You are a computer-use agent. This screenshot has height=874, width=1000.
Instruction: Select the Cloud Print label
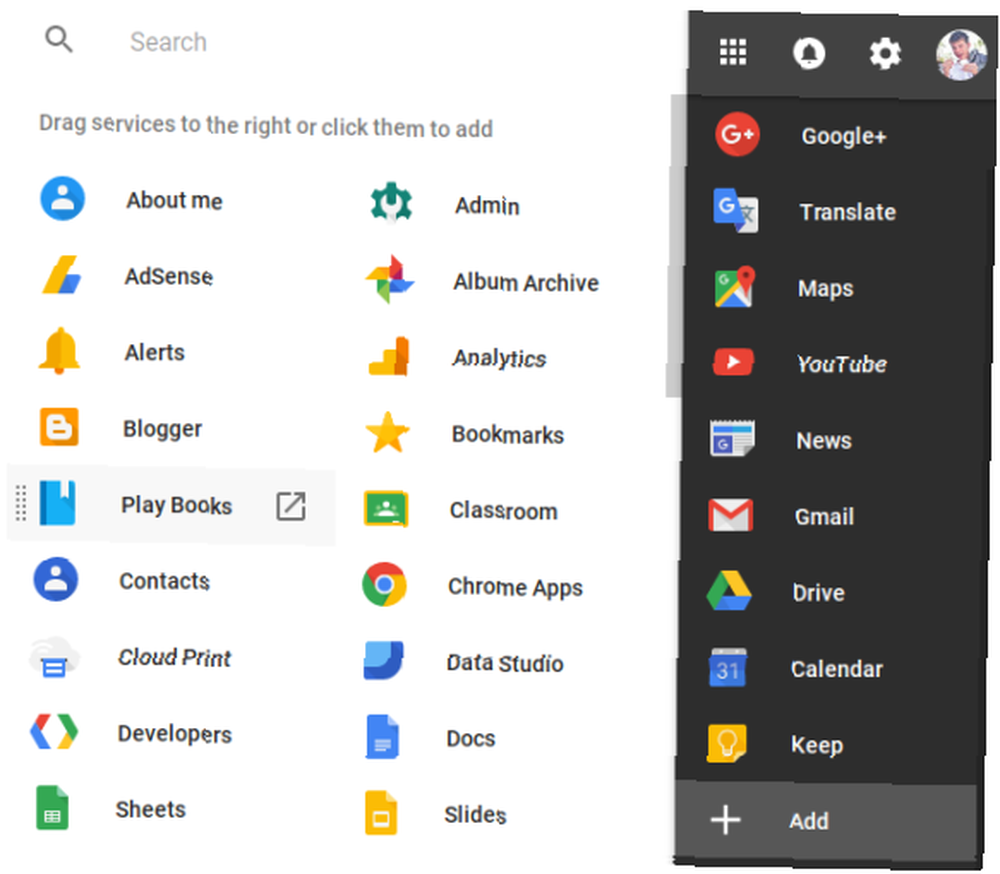[x=175, y=657]
